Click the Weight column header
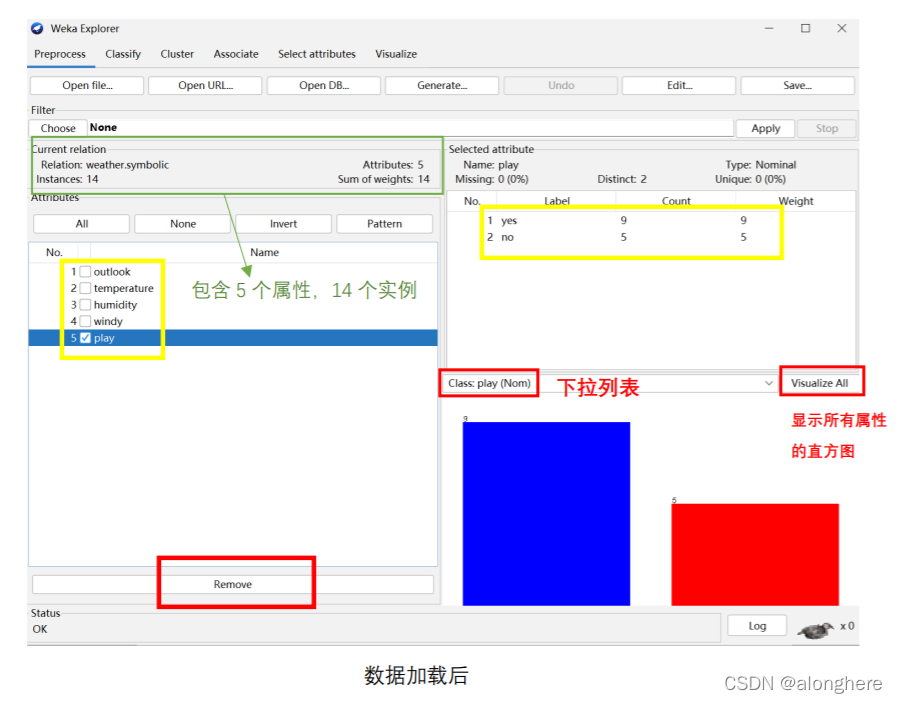897x703 pixels. point(795,201)
